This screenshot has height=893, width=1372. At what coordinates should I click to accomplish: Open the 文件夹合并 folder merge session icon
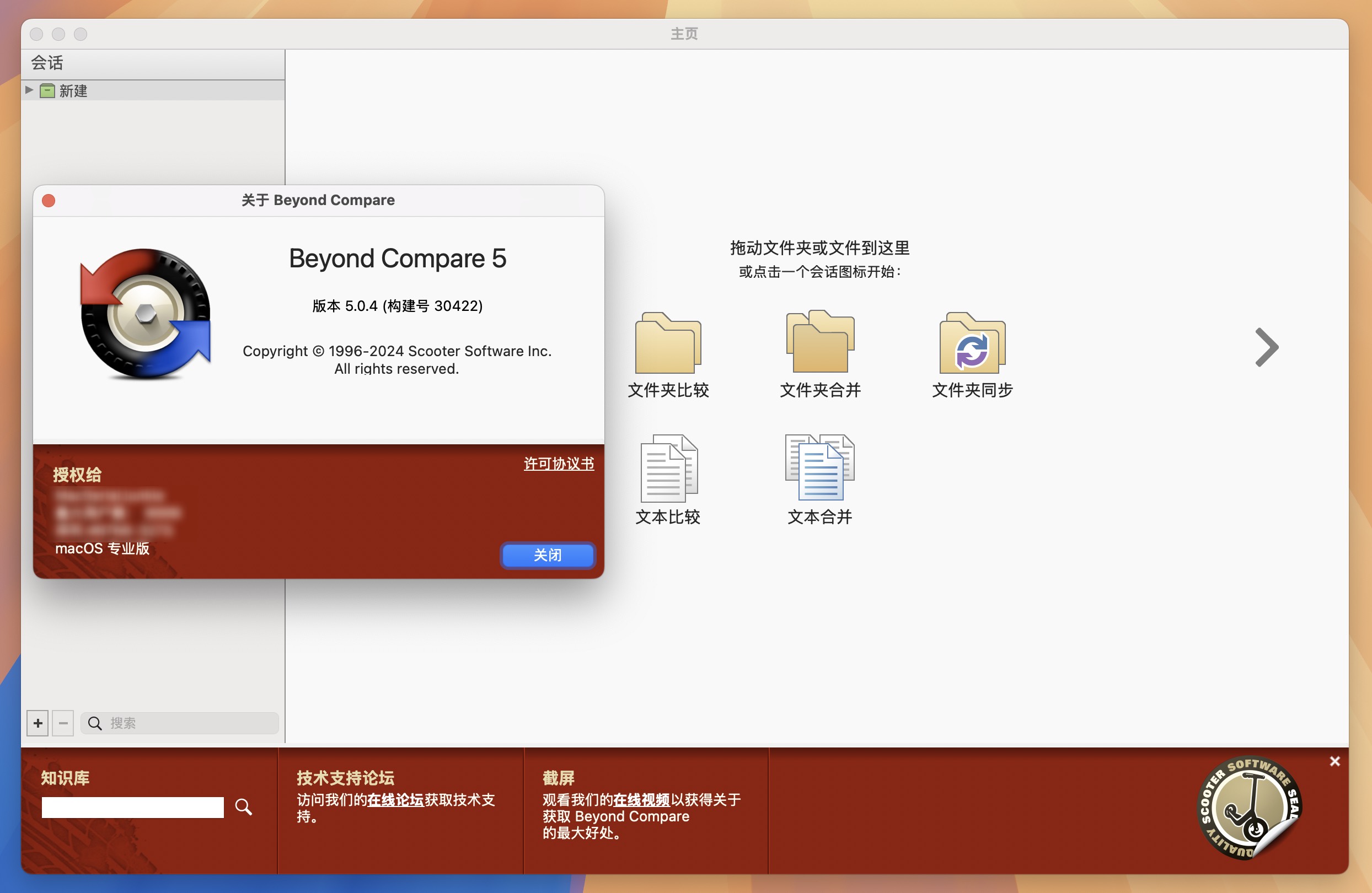point(820,342)
